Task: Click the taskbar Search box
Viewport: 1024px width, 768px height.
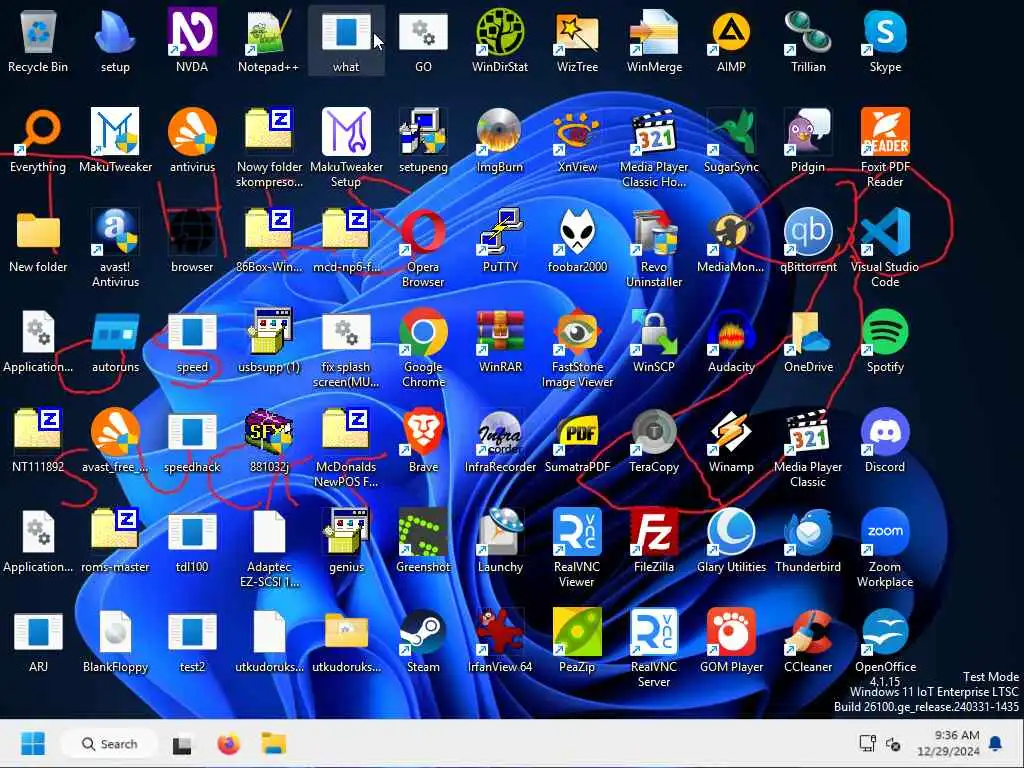Action: pyautogui.click(x=109, y=744)
